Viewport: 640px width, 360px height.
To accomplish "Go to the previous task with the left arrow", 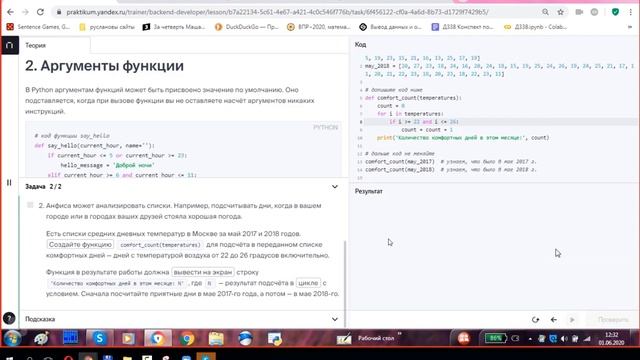I will 553,320.
